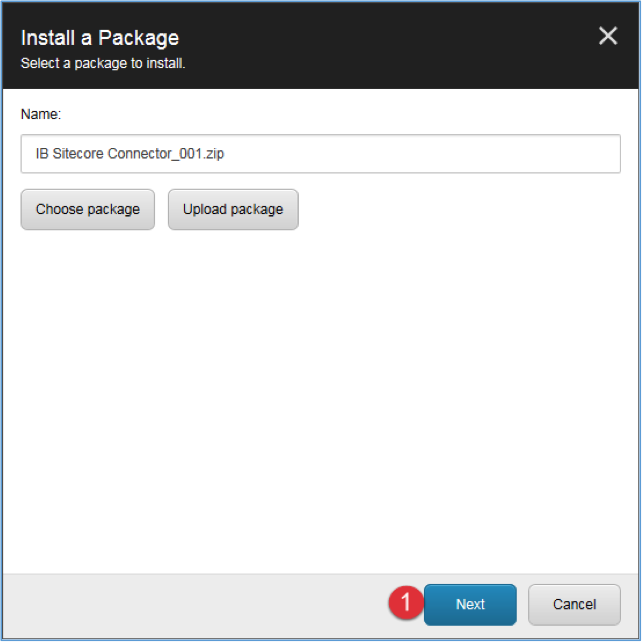Screen dimensions: 642x642
Task: Focus the package Name input field
Action: 321,154
